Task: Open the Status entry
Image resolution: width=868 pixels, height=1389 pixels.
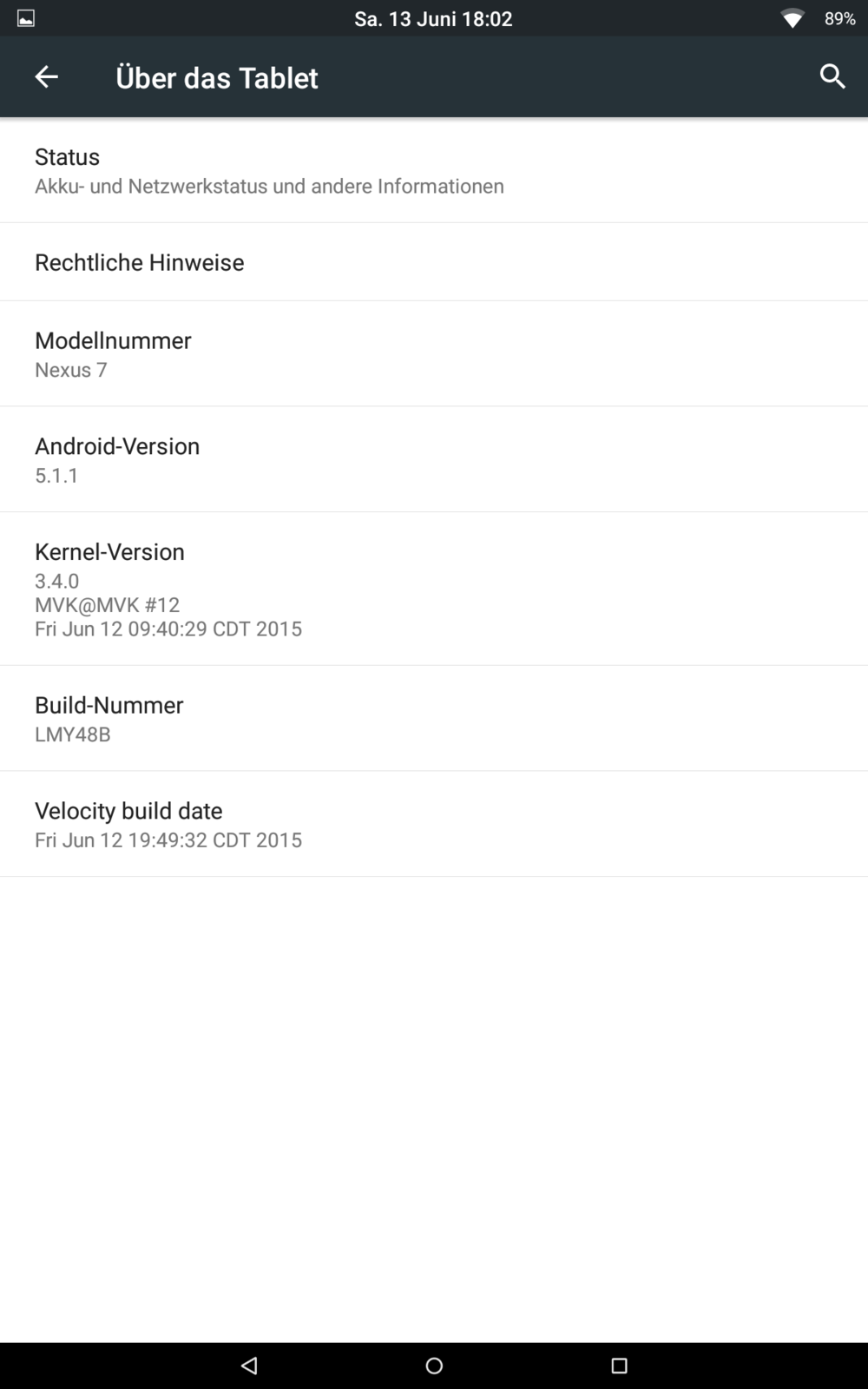Action: pos(434,170)
